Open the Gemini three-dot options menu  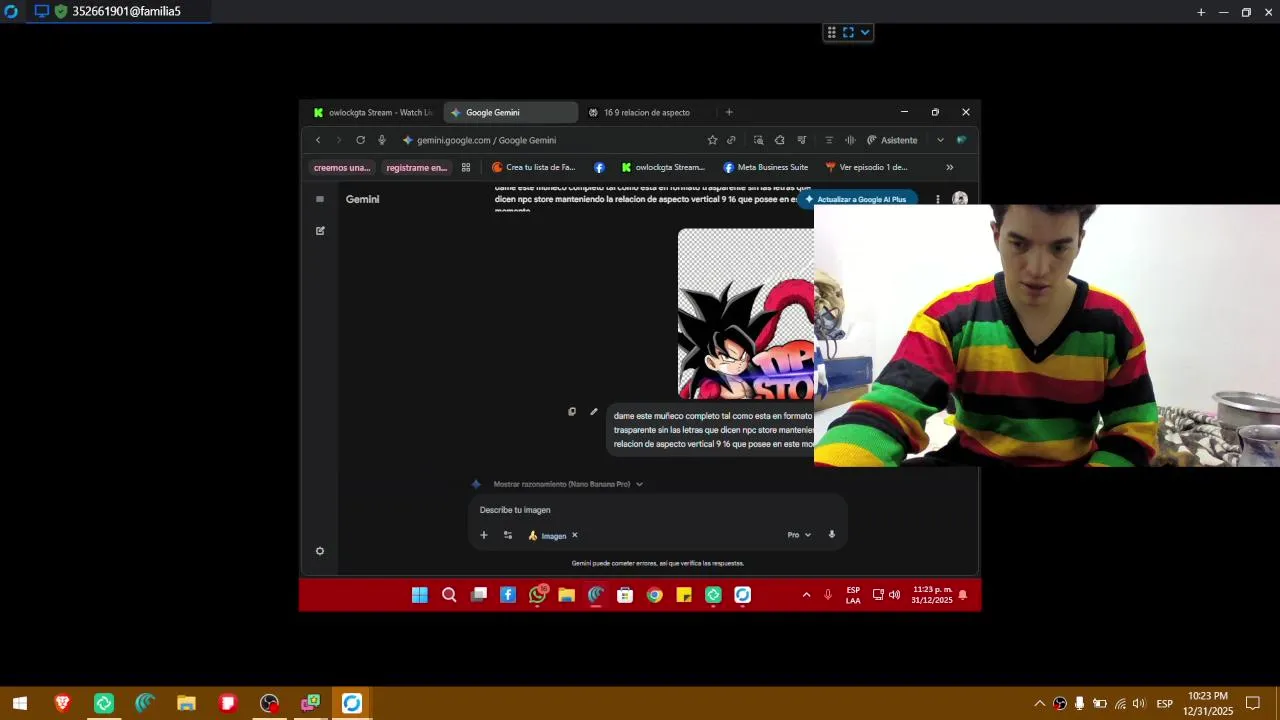pos(937,199)
